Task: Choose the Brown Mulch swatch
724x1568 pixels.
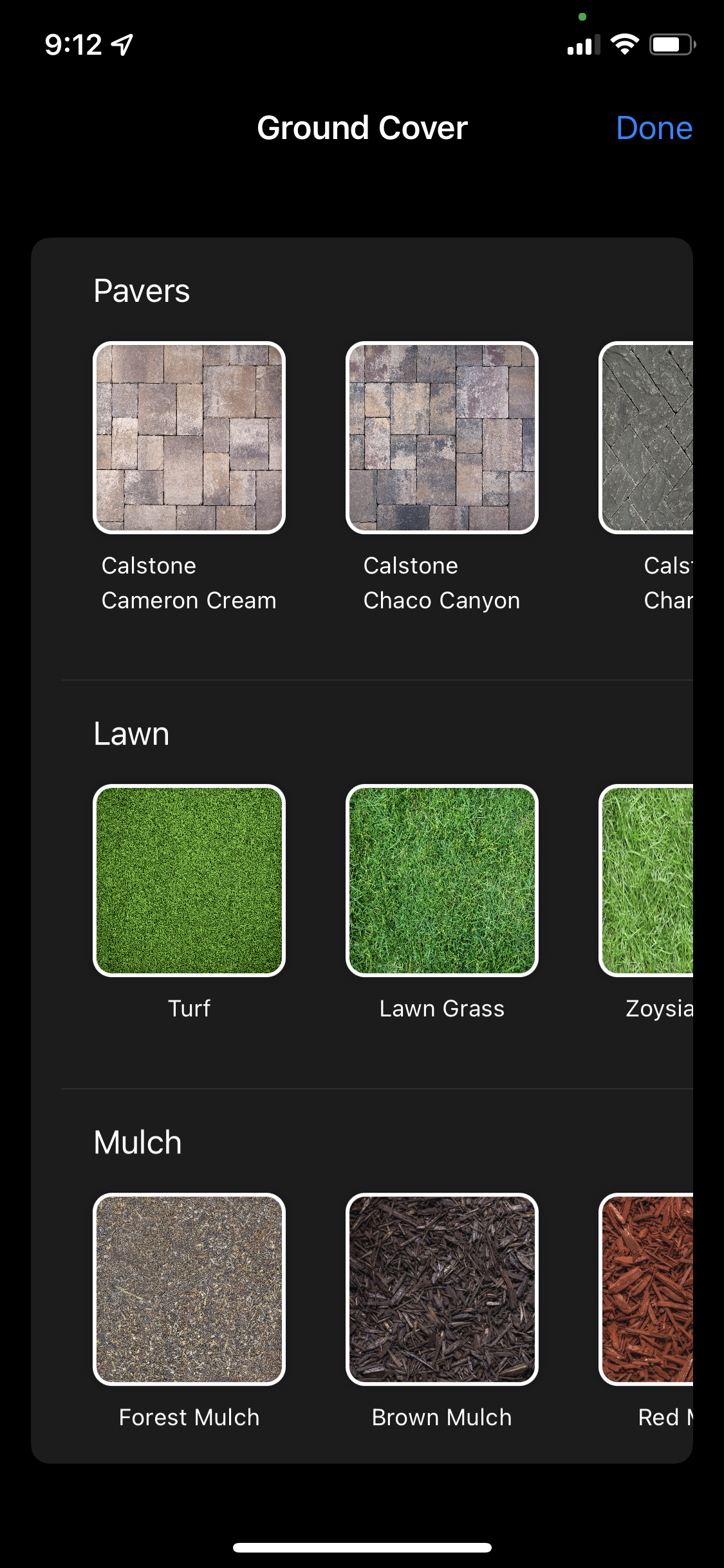Action: click(x=442, y=1289)
